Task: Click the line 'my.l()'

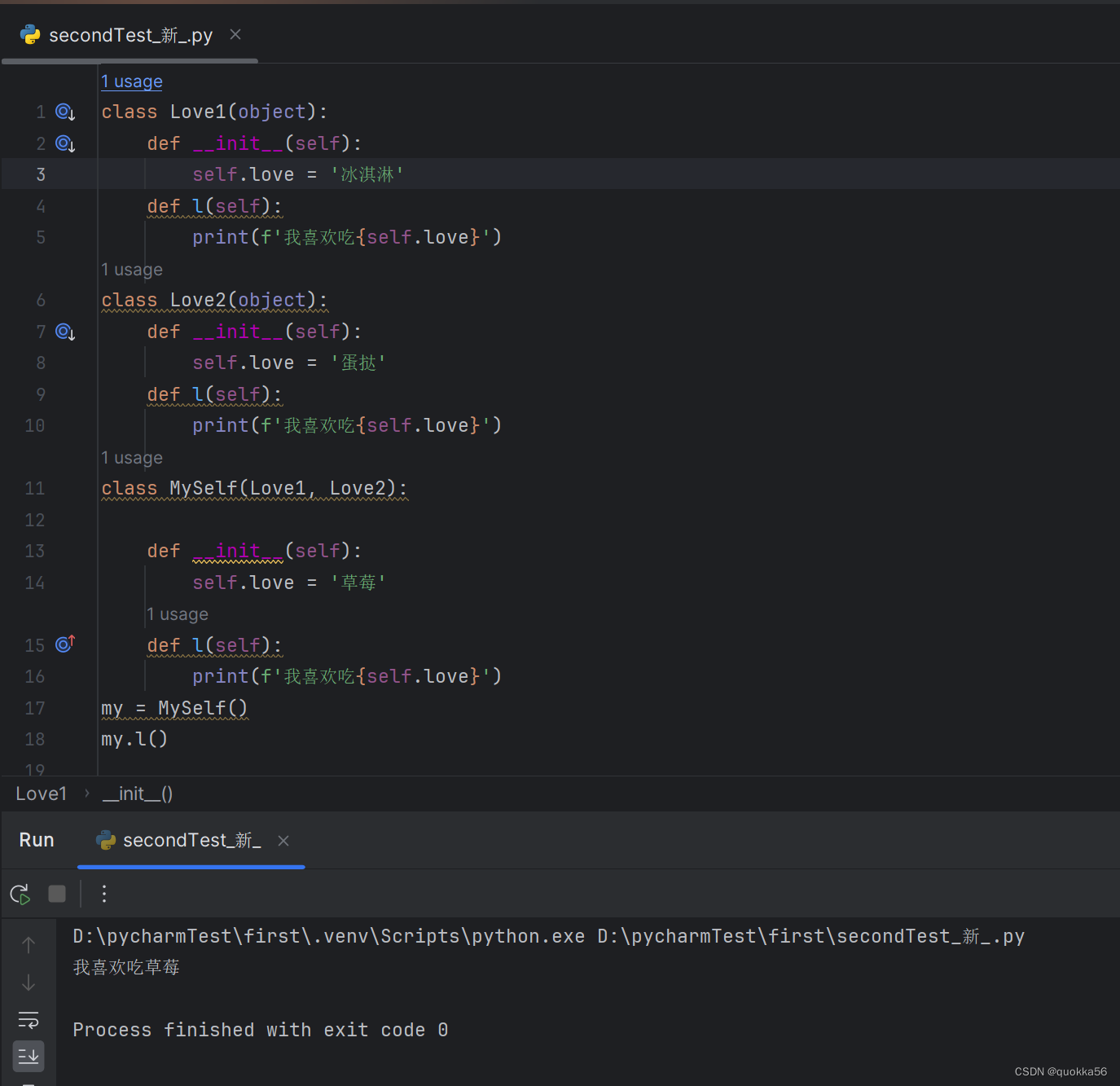Action: [x=134, y=739]
